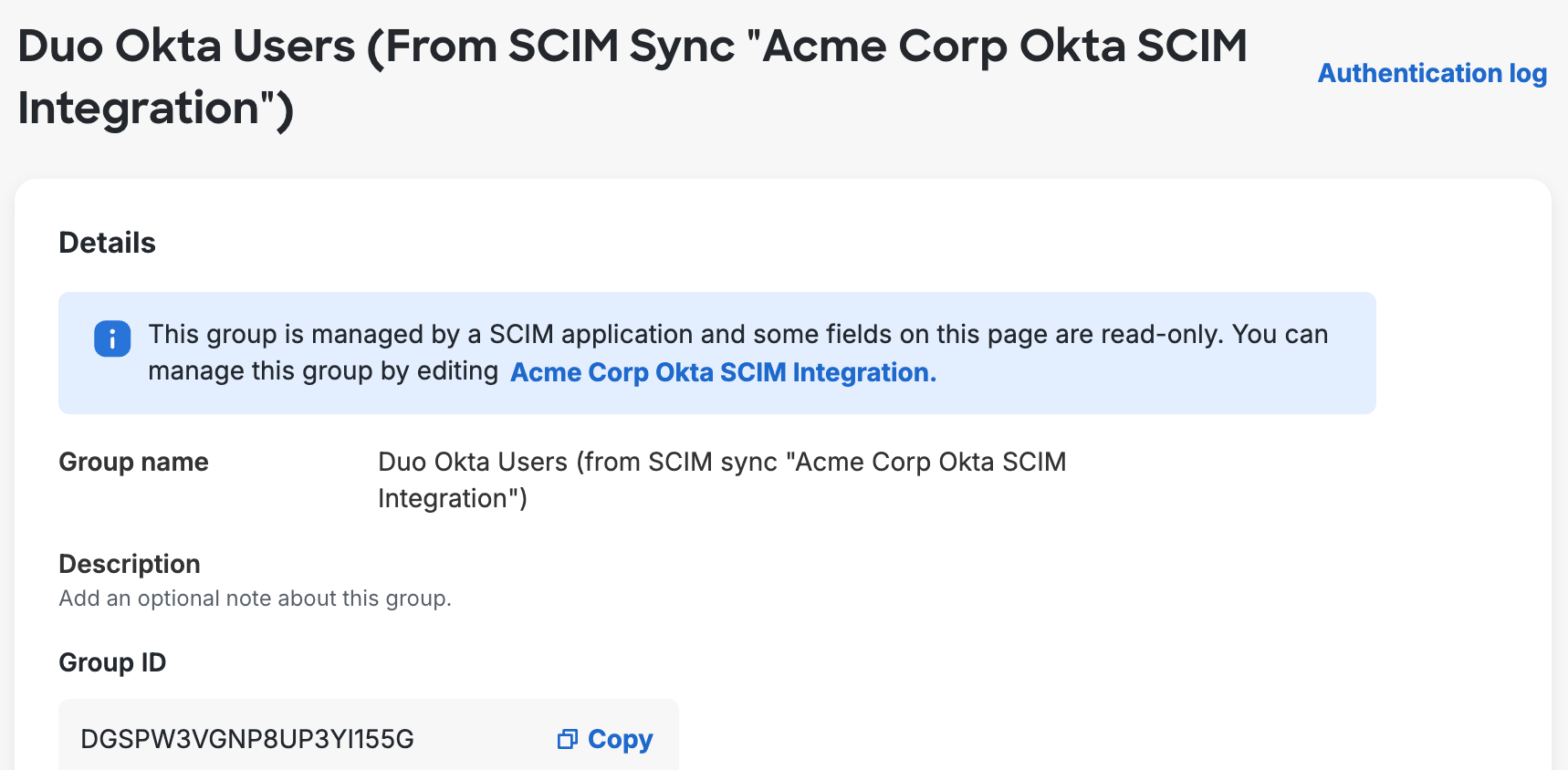Image resolution: width=1568 pixels, height=770 pixels.
Task: Click the Details section heading
Action: [107, 243]
